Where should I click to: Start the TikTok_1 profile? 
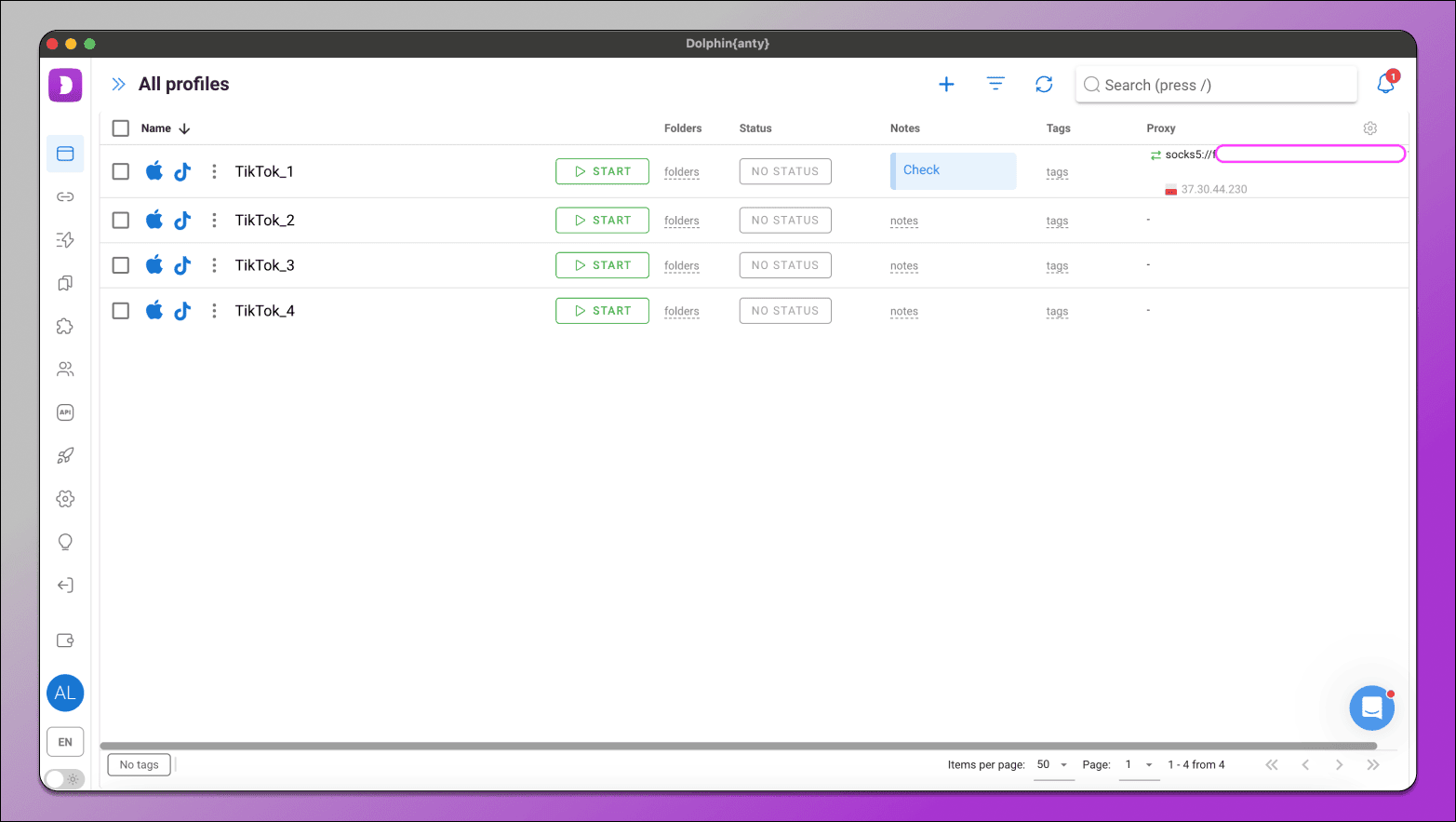click(x=602, y=171)
